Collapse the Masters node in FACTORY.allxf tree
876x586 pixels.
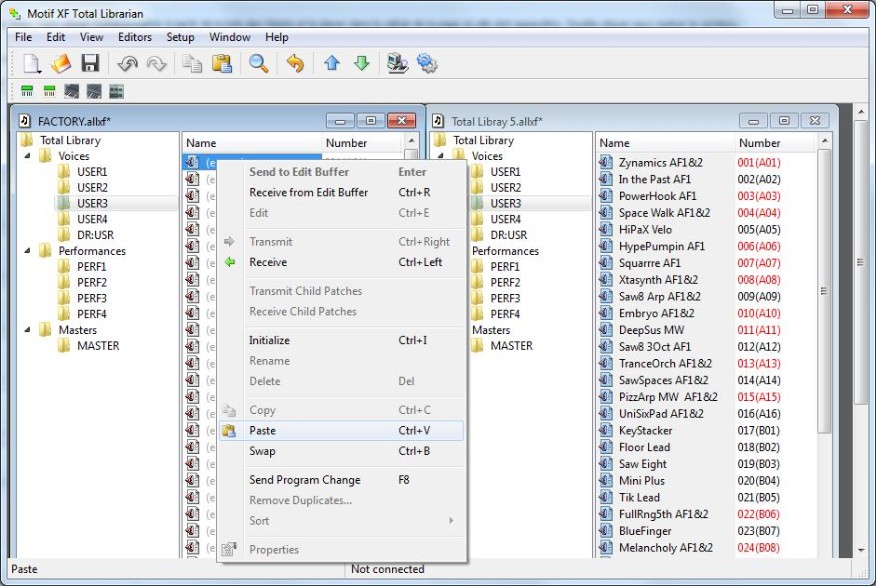point(27,330)
